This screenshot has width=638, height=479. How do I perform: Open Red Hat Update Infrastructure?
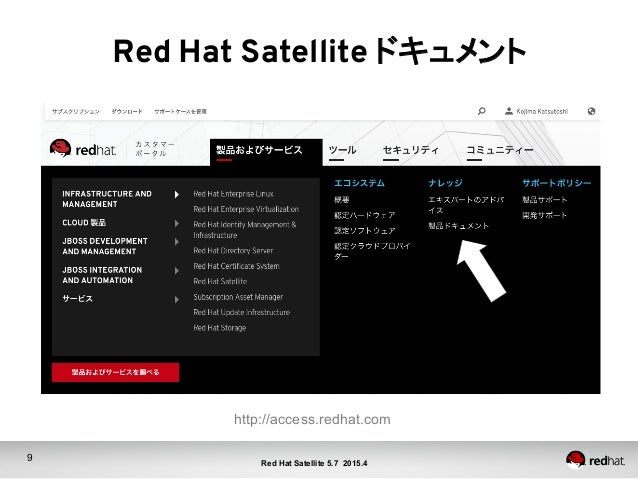(242, 313)
